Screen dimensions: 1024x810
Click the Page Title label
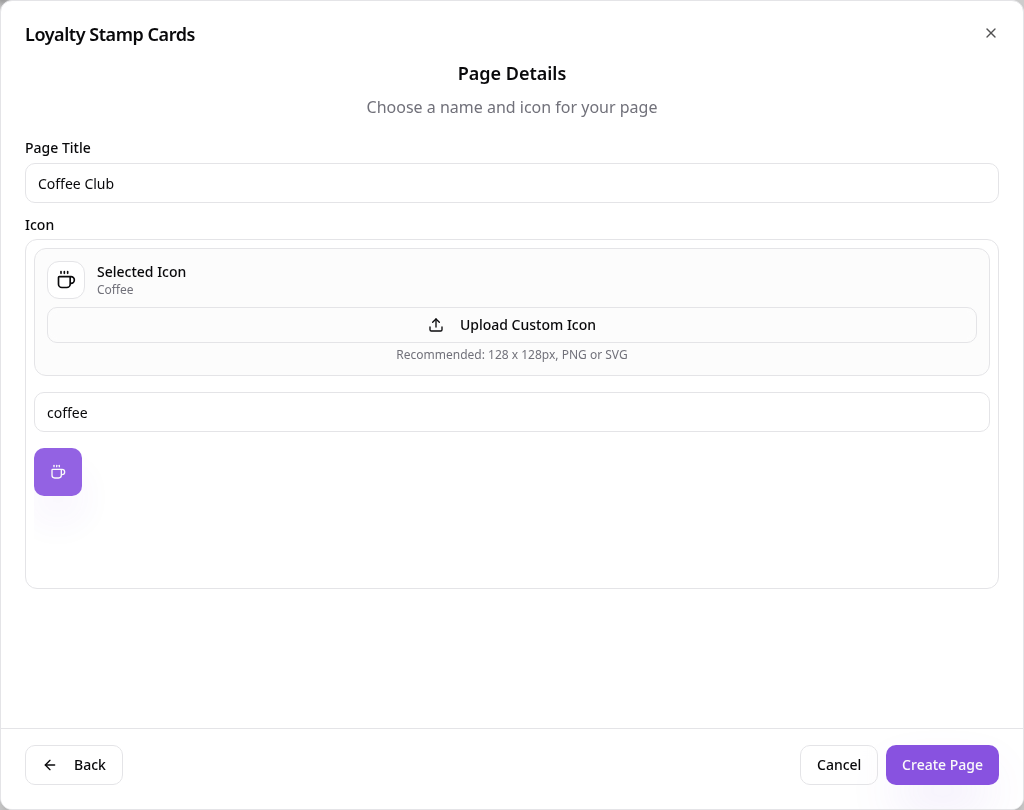tap(57, 148)
